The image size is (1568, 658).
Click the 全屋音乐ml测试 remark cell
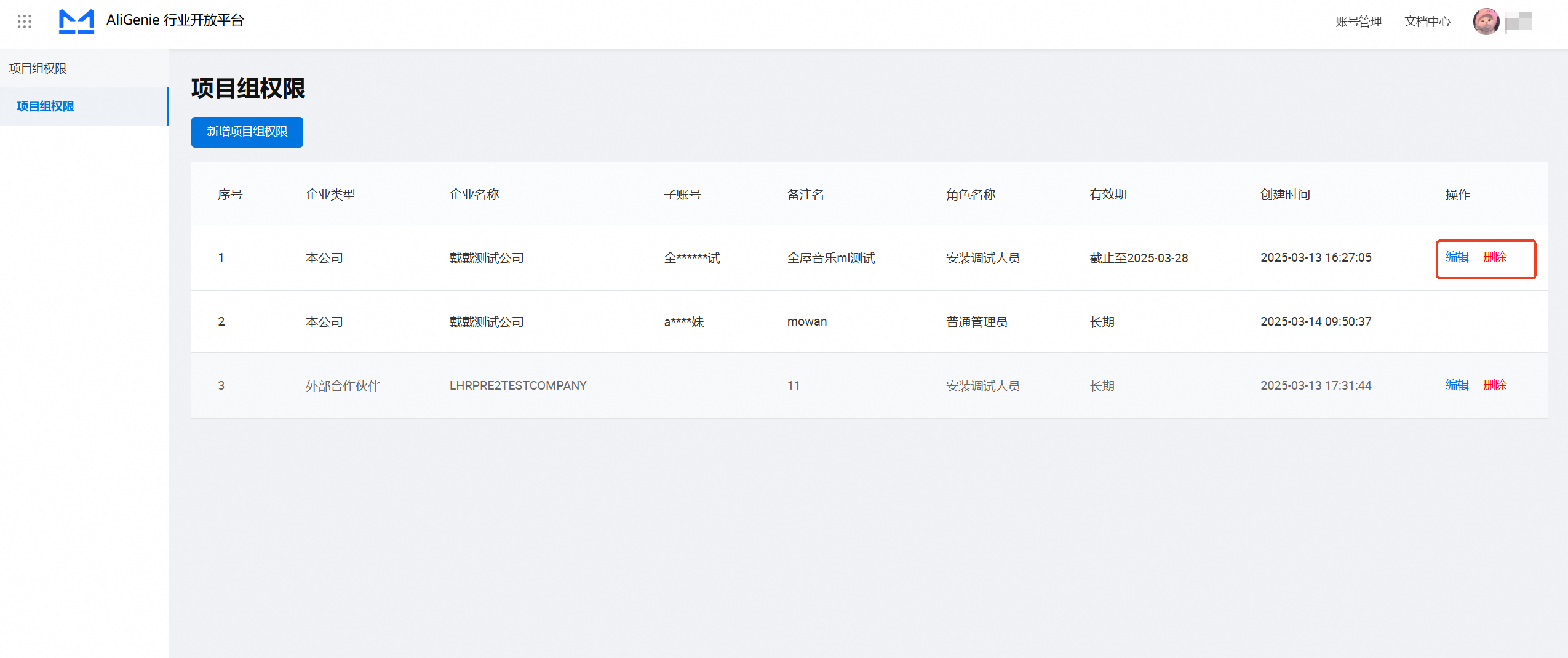[831, 258]
